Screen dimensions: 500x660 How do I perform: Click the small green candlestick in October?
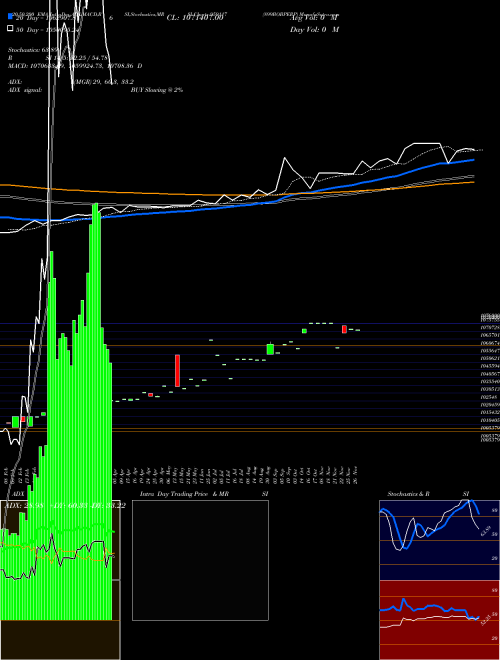point(304,331)
